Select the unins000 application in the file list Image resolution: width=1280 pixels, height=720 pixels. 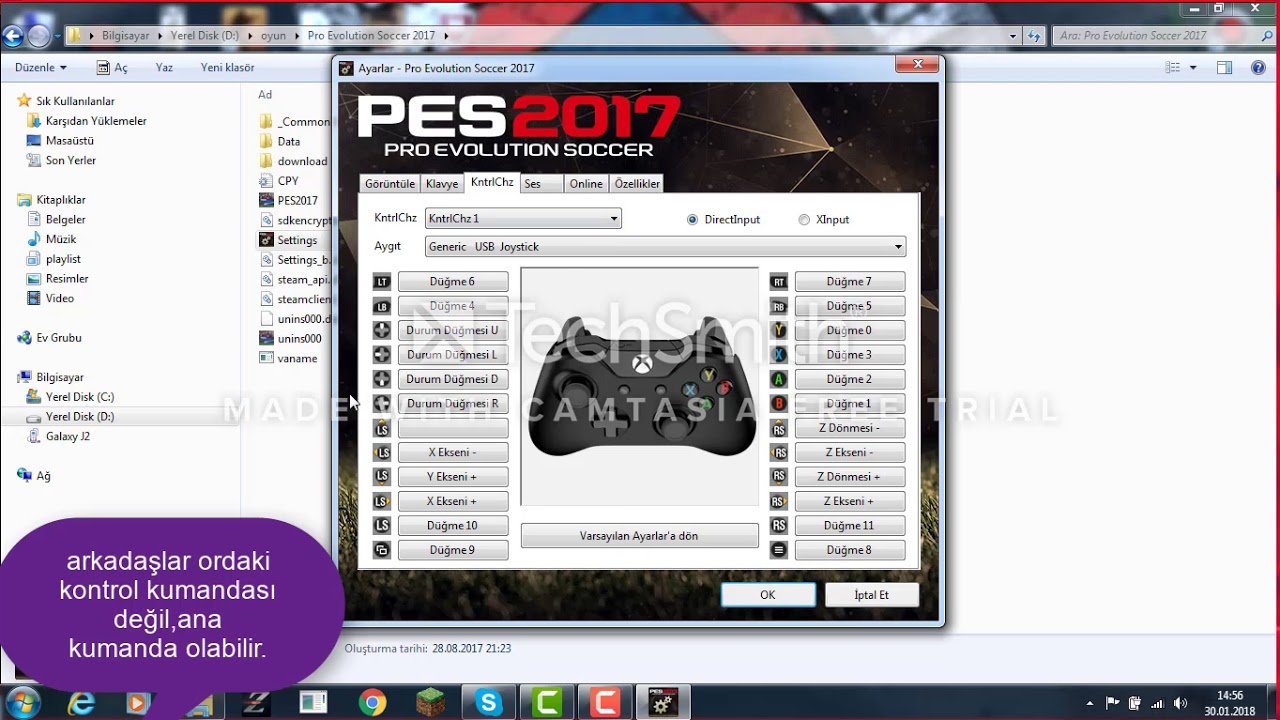point(298,339)
